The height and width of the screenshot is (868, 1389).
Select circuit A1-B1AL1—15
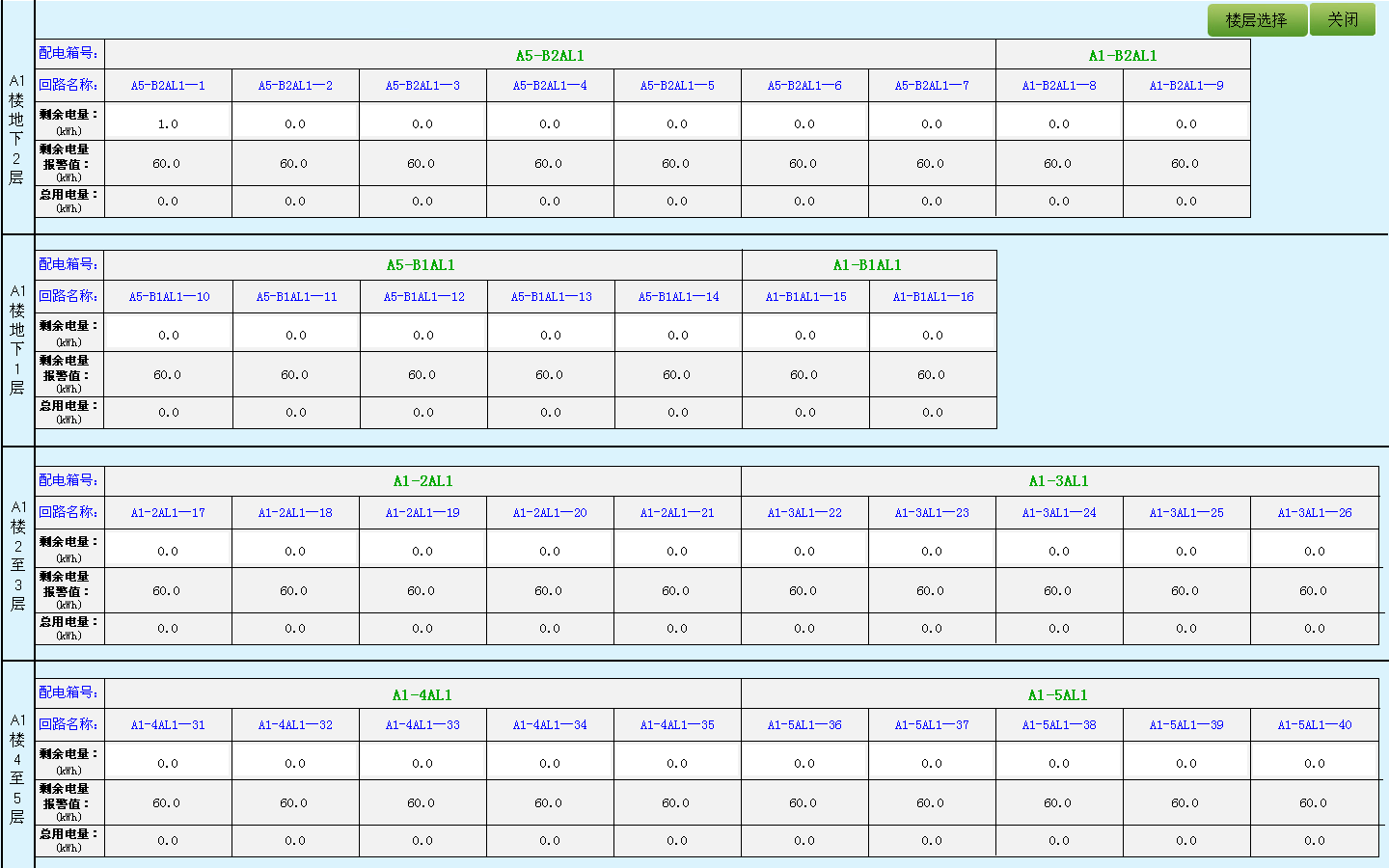pos(806,297)
